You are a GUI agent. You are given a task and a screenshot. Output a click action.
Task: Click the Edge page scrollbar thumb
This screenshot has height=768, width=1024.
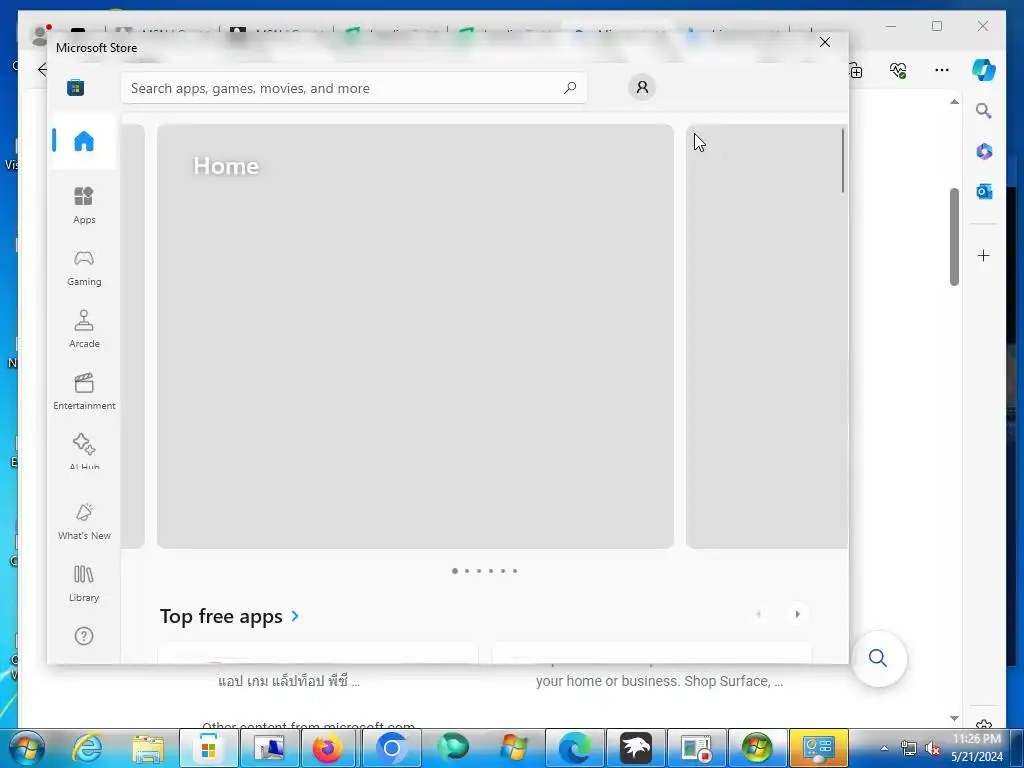coord(954,236)
